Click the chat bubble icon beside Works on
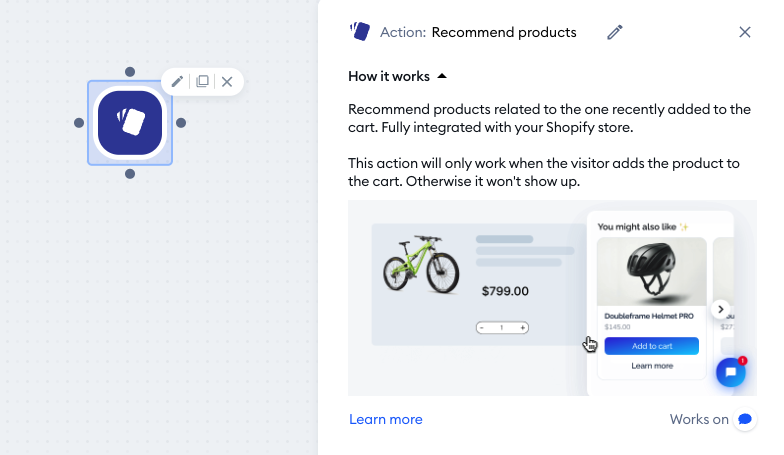Viewport: 784px width, 455px height. pyautogui.click(x=745, y=419)
